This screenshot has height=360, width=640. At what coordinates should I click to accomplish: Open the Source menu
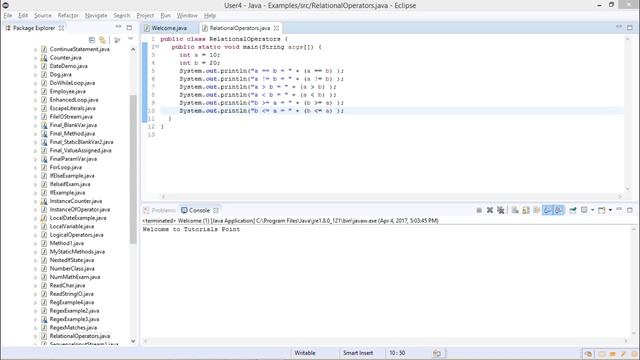(x=43, y=16)
